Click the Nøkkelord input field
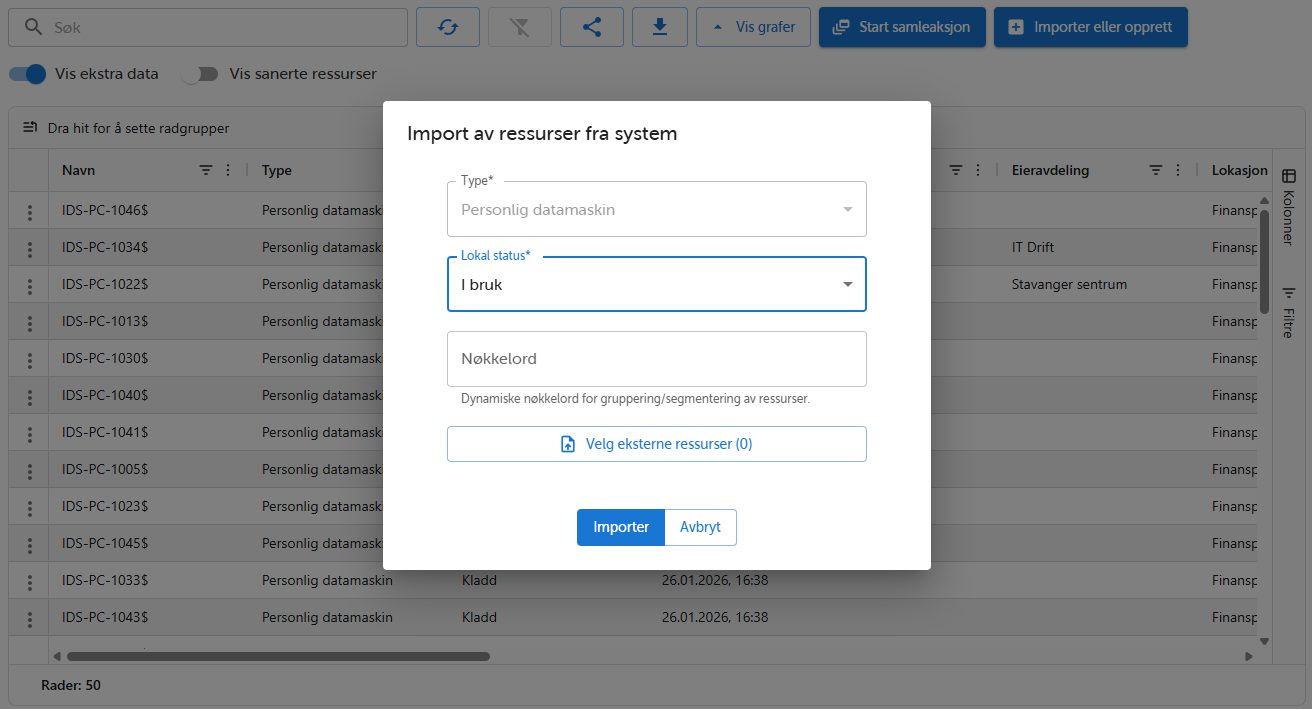The height and width of the screenshot is (709, 1312). point(656,358)
